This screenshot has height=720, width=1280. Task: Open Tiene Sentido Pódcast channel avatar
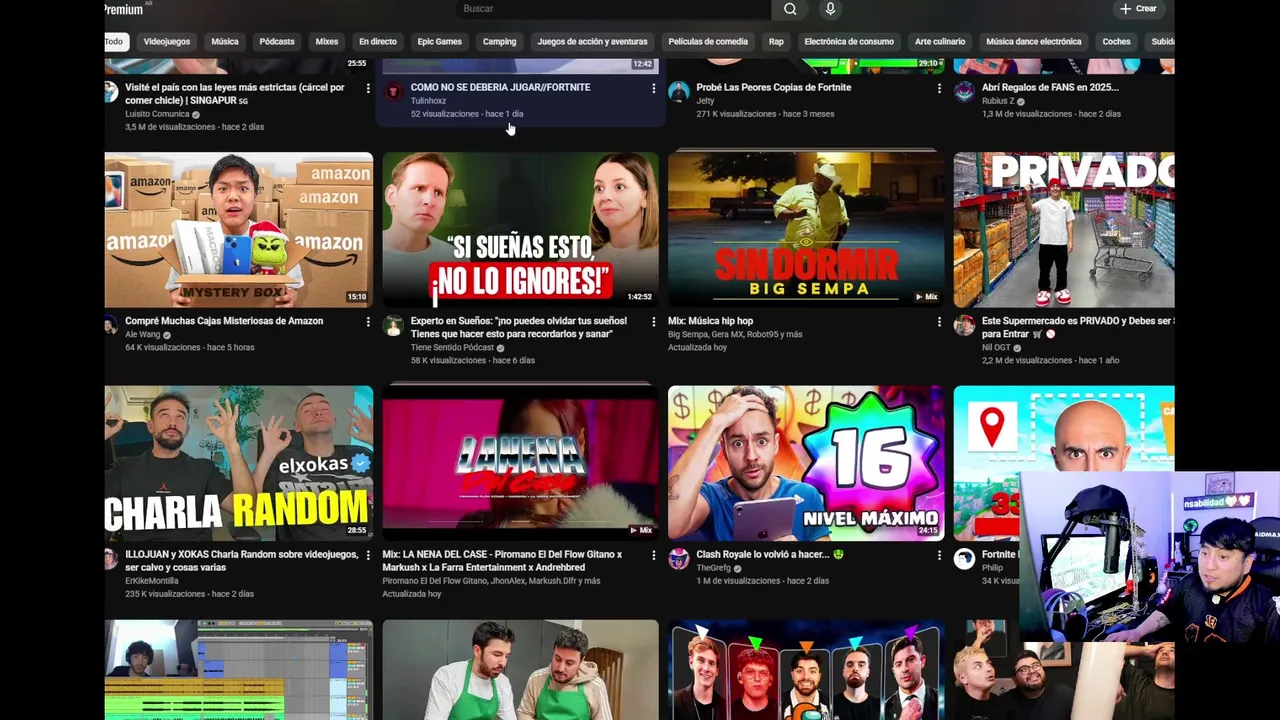[x=393, y=326]
